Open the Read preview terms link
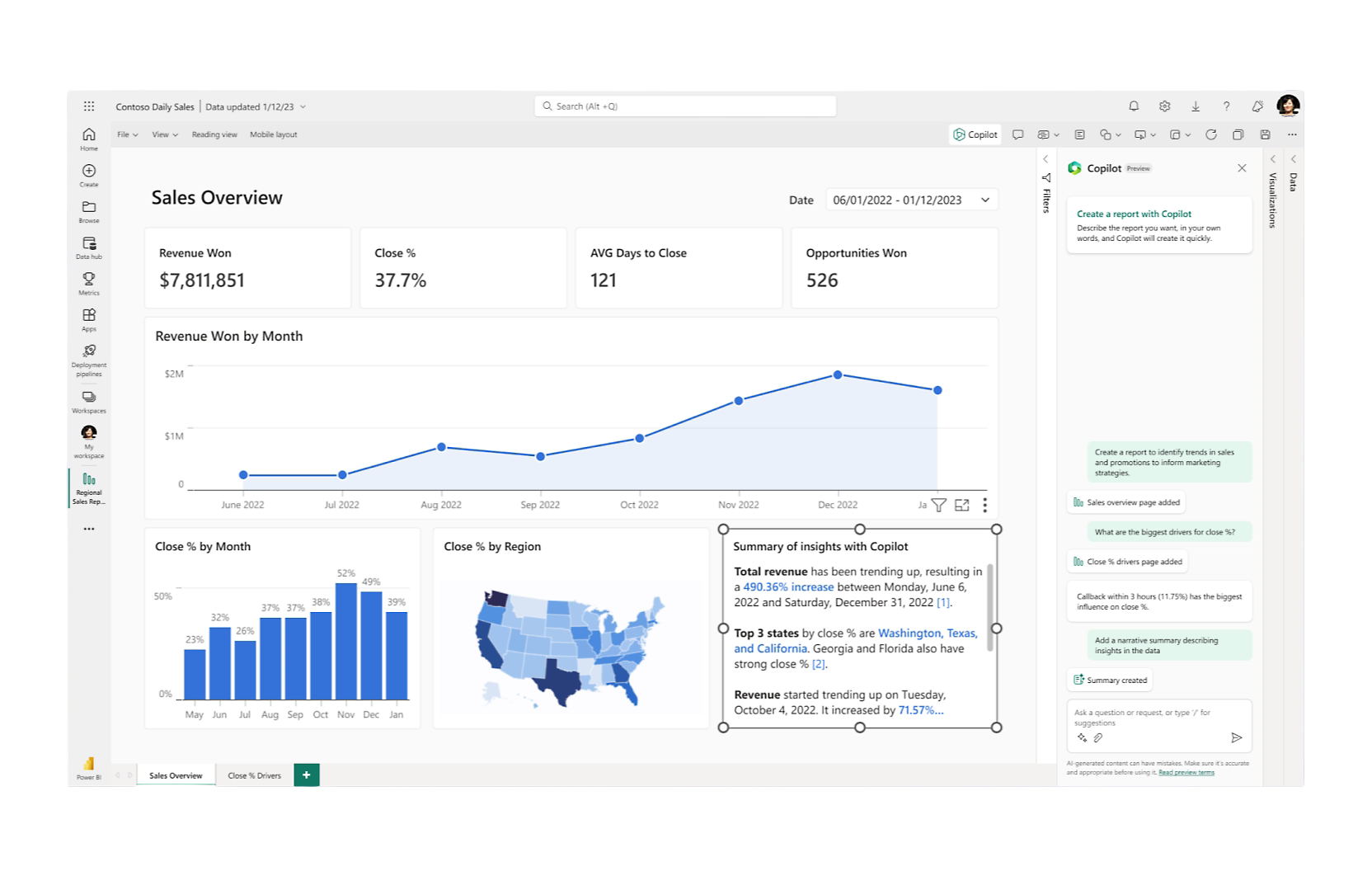 [1186, 773]
